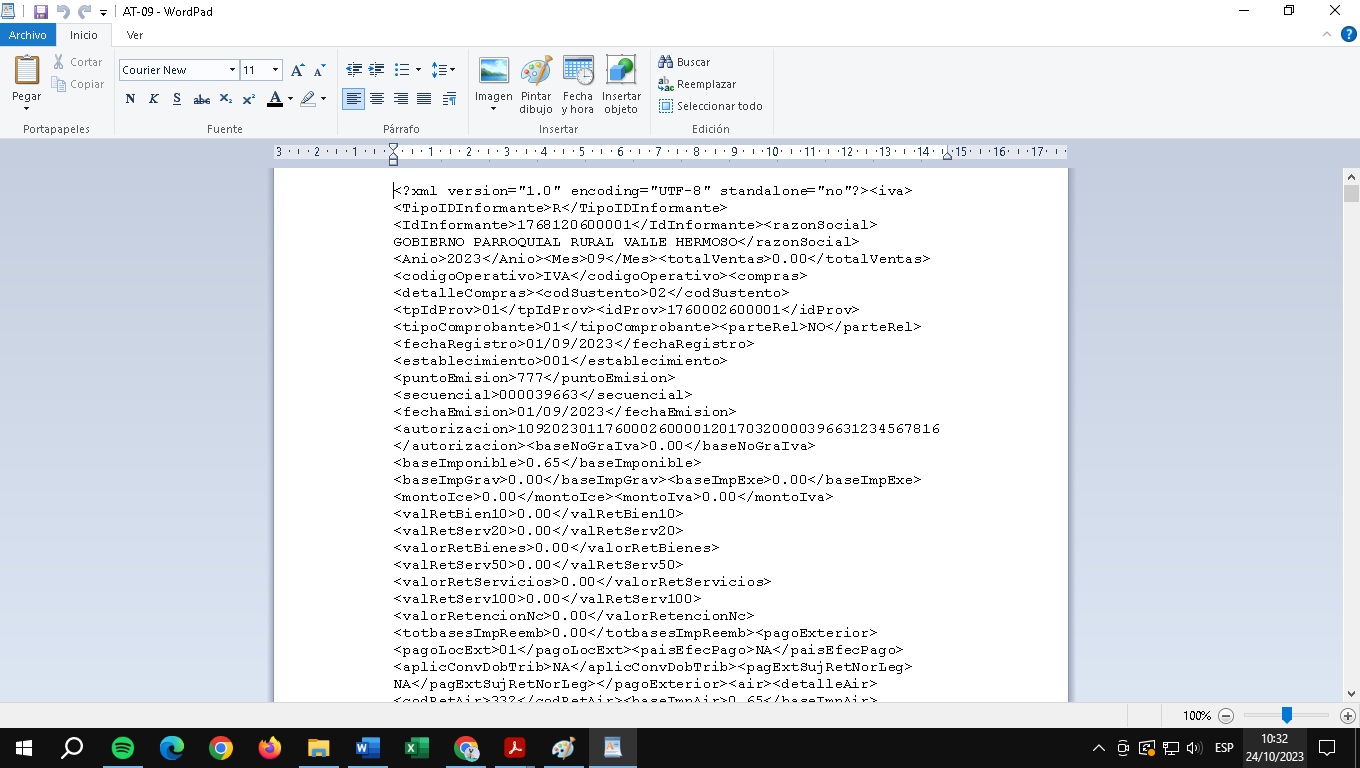
Task: Click the Insertar objeto icon
Action: [x=620, y=71]
